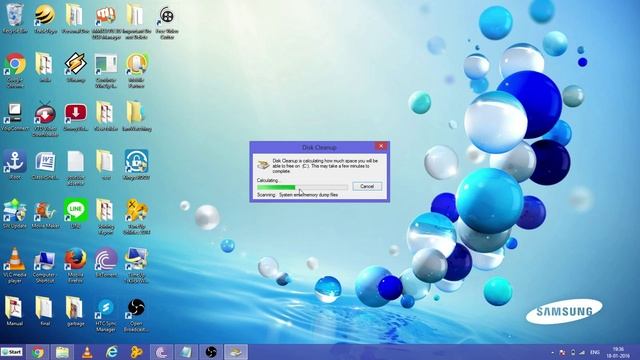The image size is (640, 360).
Task: Open the film reel video cutter shortcut
Action: (x=167, y=22)
